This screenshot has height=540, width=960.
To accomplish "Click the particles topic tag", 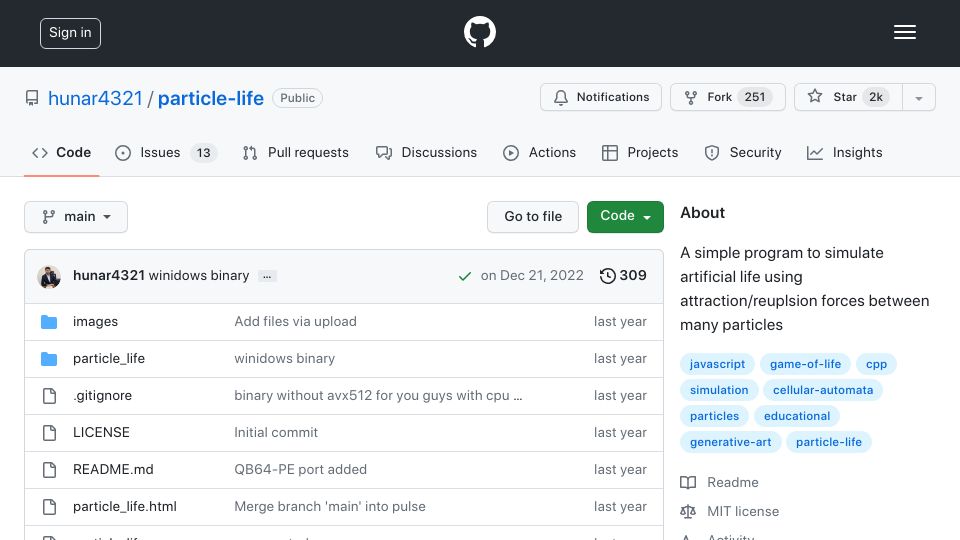I will [x=714, y=416].
